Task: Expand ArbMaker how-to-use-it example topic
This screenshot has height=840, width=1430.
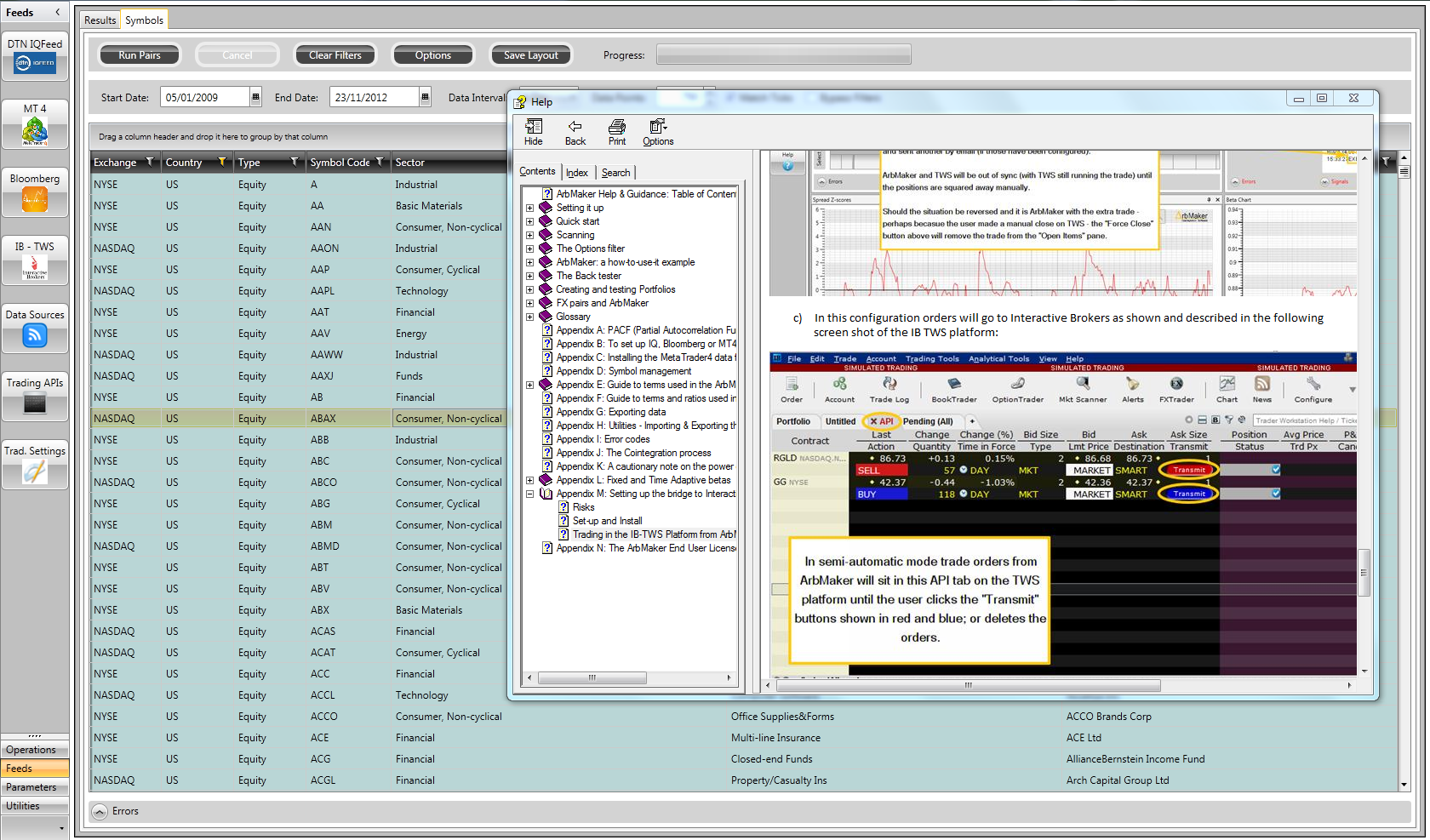Action: (x=529, y=262)
